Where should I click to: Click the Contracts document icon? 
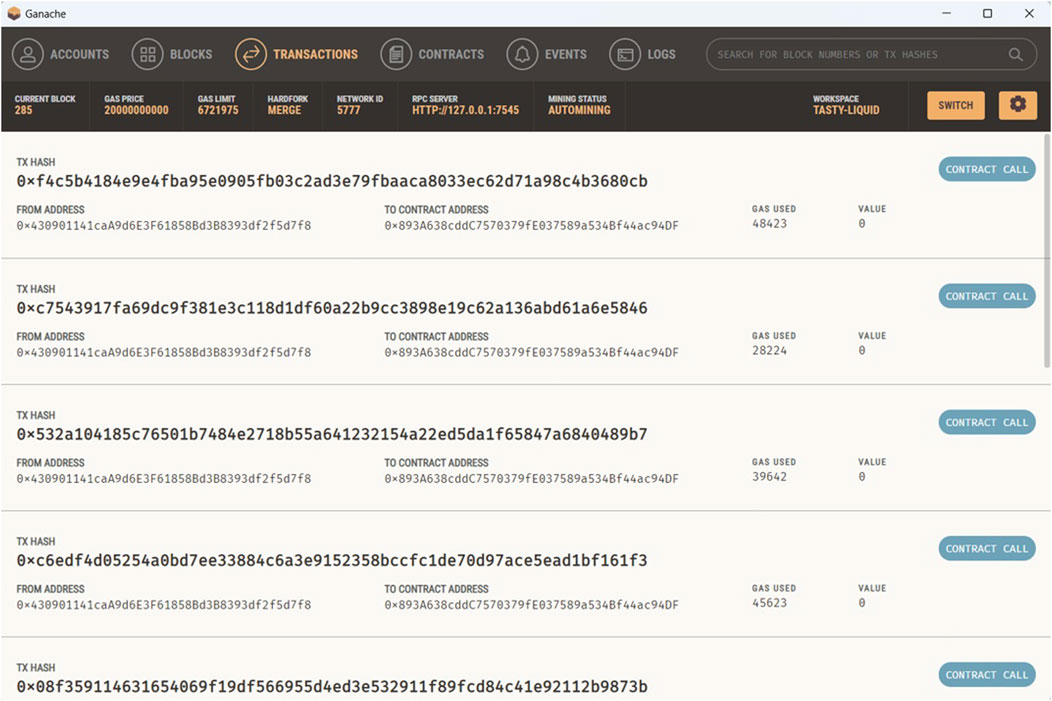click(x=396, y=54)
